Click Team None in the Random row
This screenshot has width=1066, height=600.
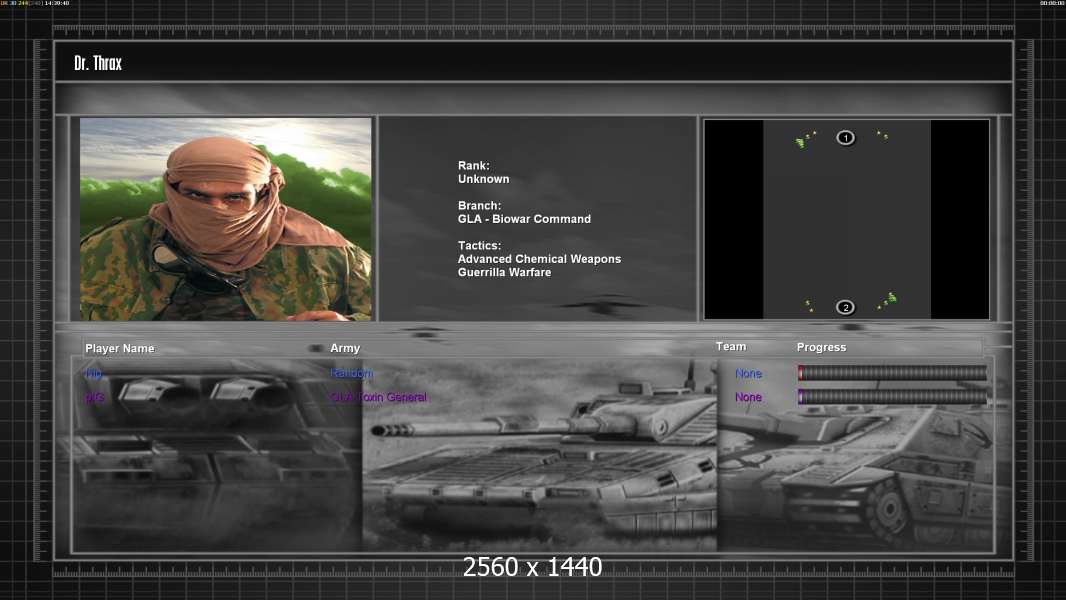point(748,374)
